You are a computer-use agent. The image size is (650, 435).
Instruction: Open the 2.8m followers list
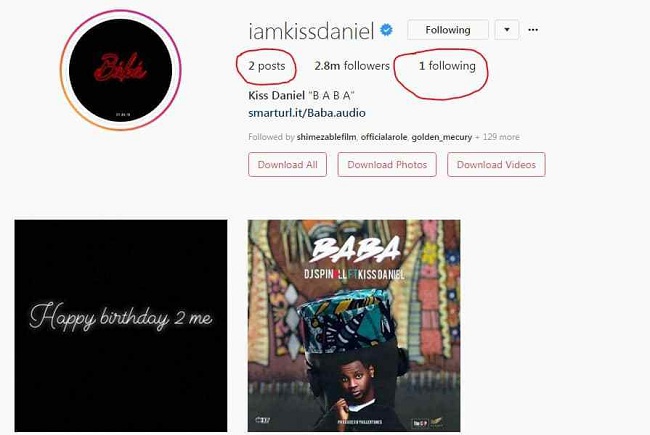(x=352, y=66)
